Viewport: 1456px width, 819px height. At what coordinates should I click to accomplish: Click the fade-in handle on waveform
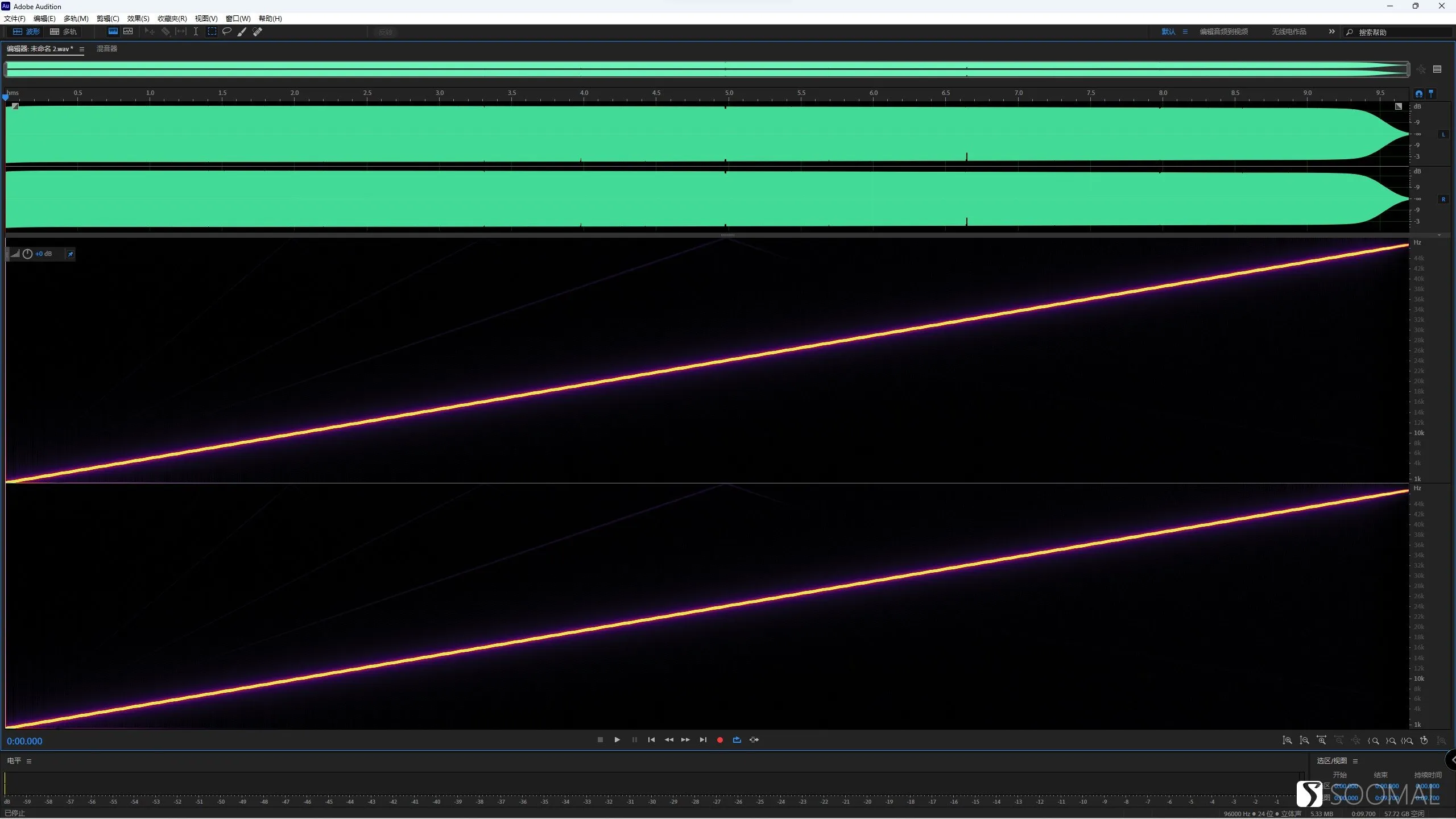coord(15,106)
